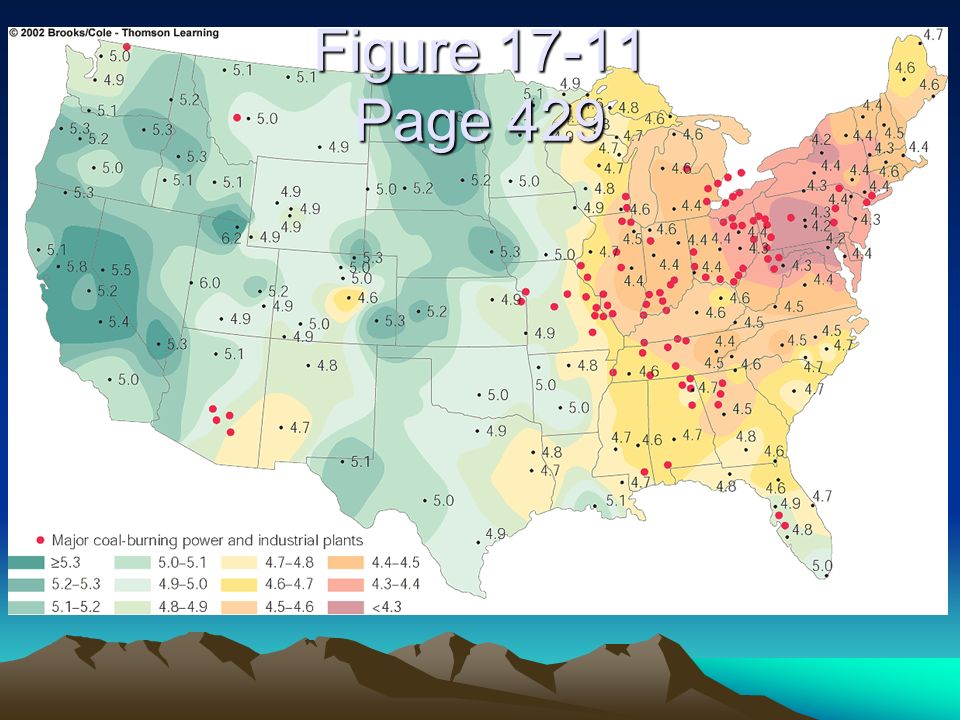Select the 5.2–5.3 legend color swatch
Viewport: 960px width, 720px height.
26,585
